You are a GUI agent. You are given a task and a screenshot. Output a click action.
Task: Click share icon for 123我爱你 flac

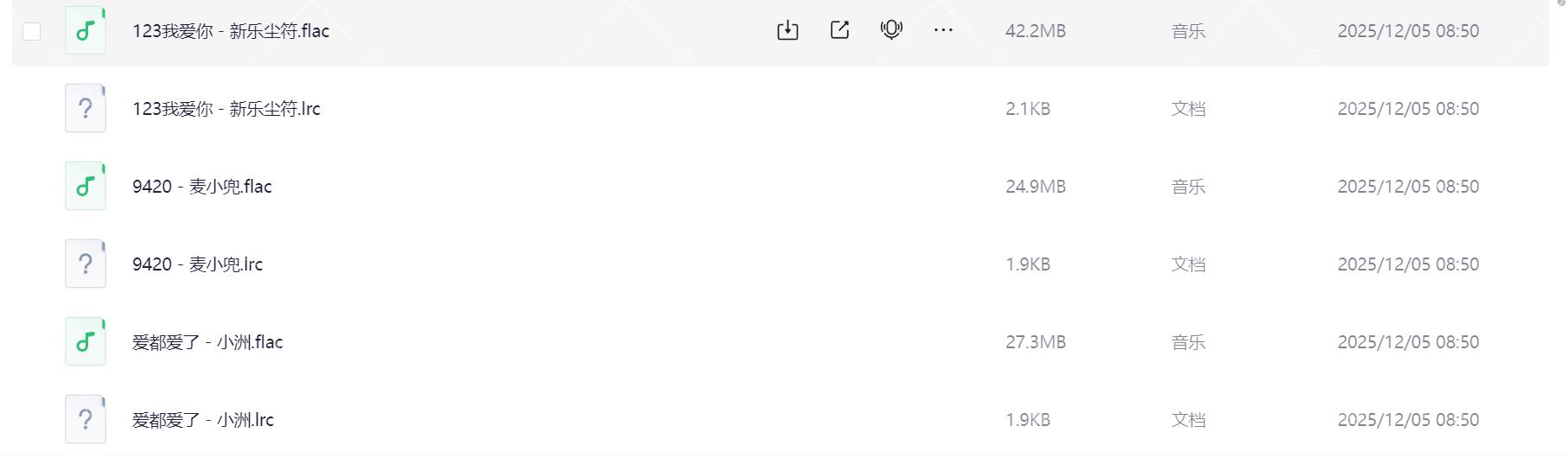(x=839, y=31)
